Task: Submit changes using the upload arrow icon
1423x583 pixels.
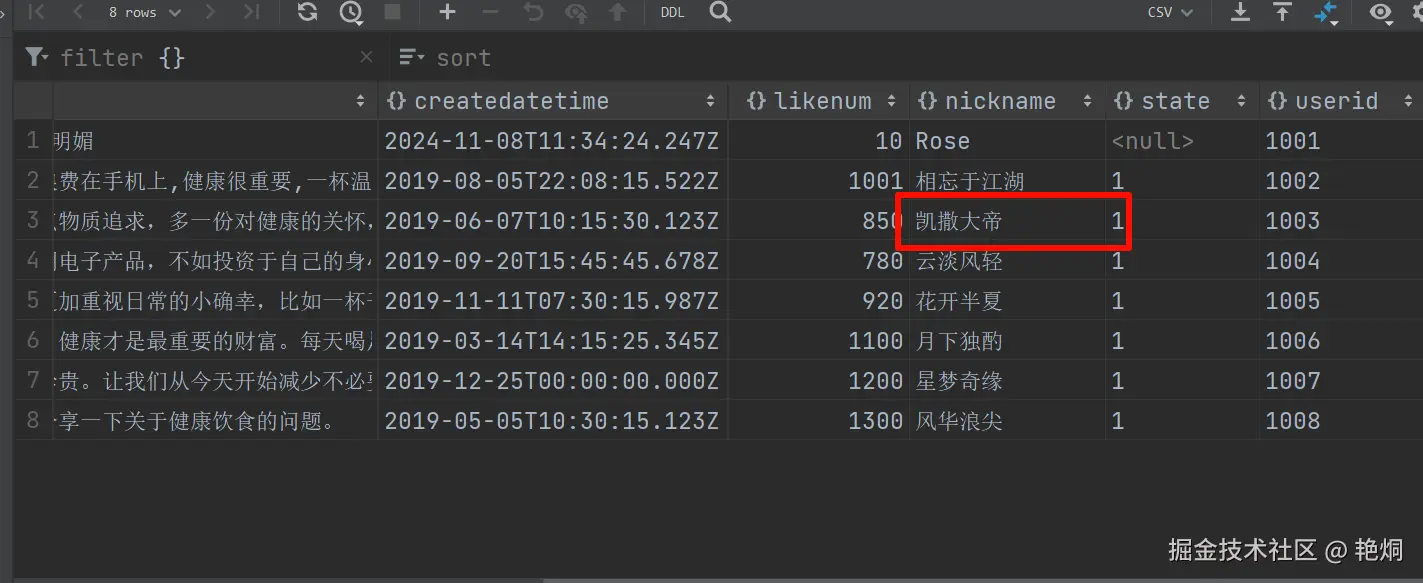Action: [617, 13]
